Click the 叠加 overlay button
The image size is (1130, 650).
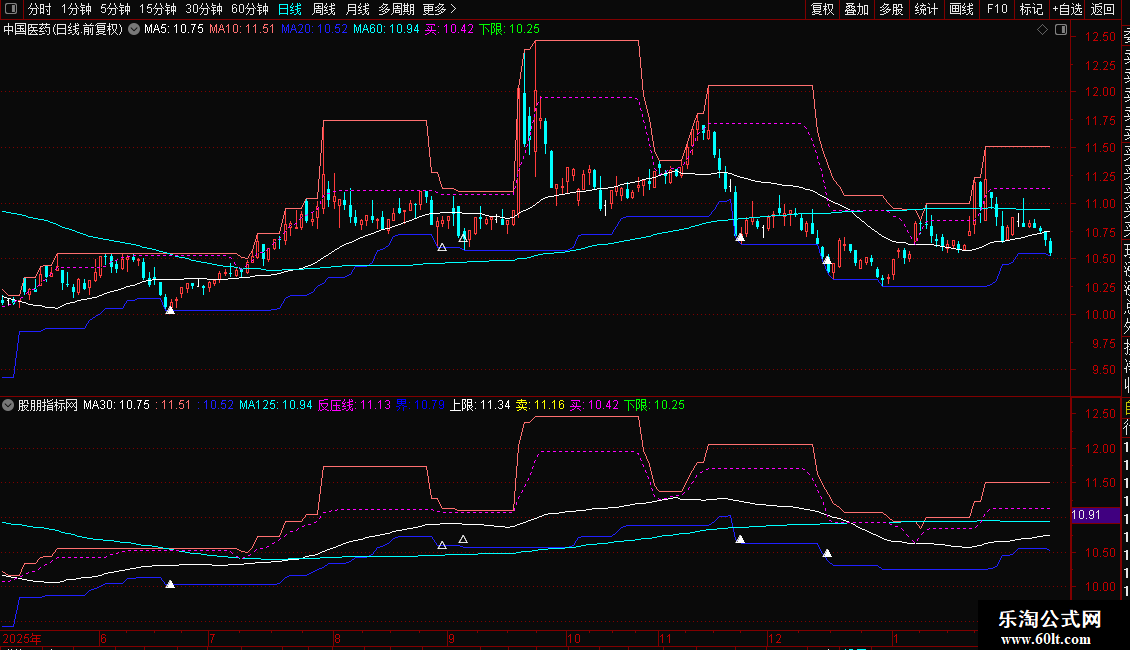(x=856, y=9)
